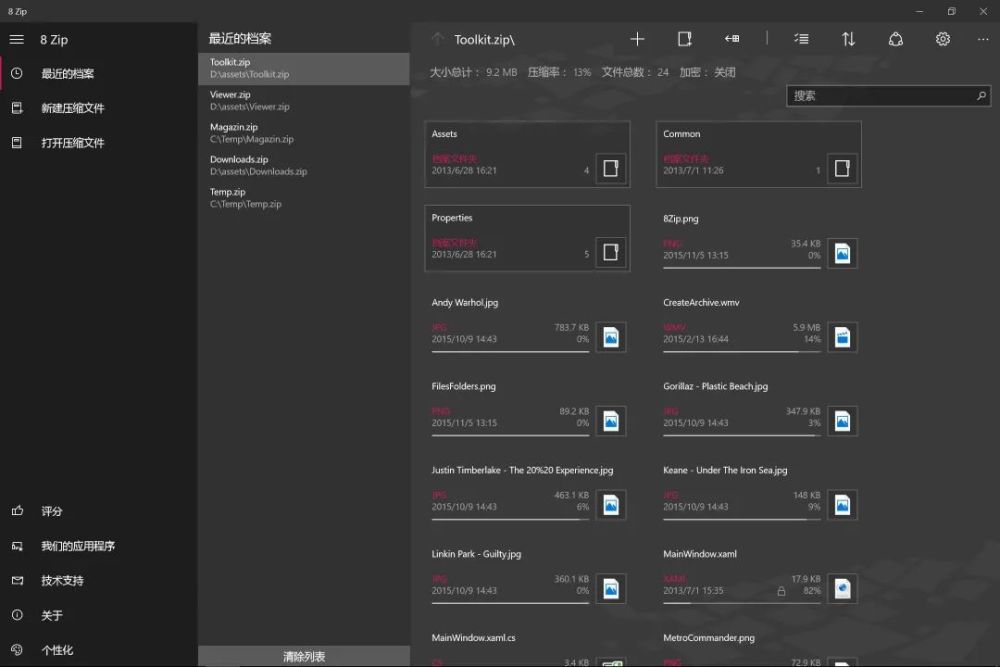This screenshot has width=1000, height=667.
Task: Click the extract archive toolbar icon
Action: pyautogui.click(x=684, y=40)
